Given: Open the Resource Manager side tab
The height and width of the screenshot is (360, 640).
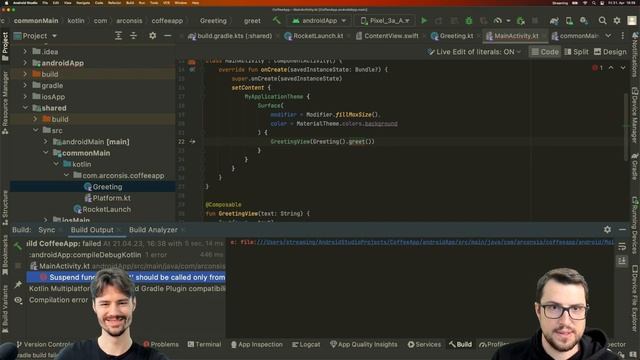Looking at the screenshot, I should coord(5,103).
